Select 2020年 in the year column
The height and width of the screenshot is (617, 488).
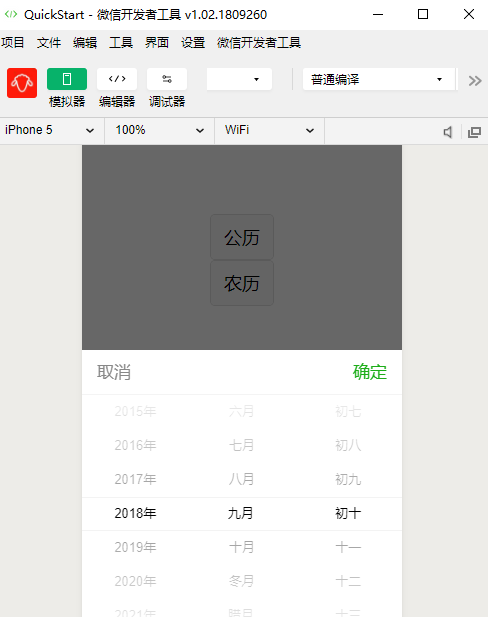coord(135,581)
